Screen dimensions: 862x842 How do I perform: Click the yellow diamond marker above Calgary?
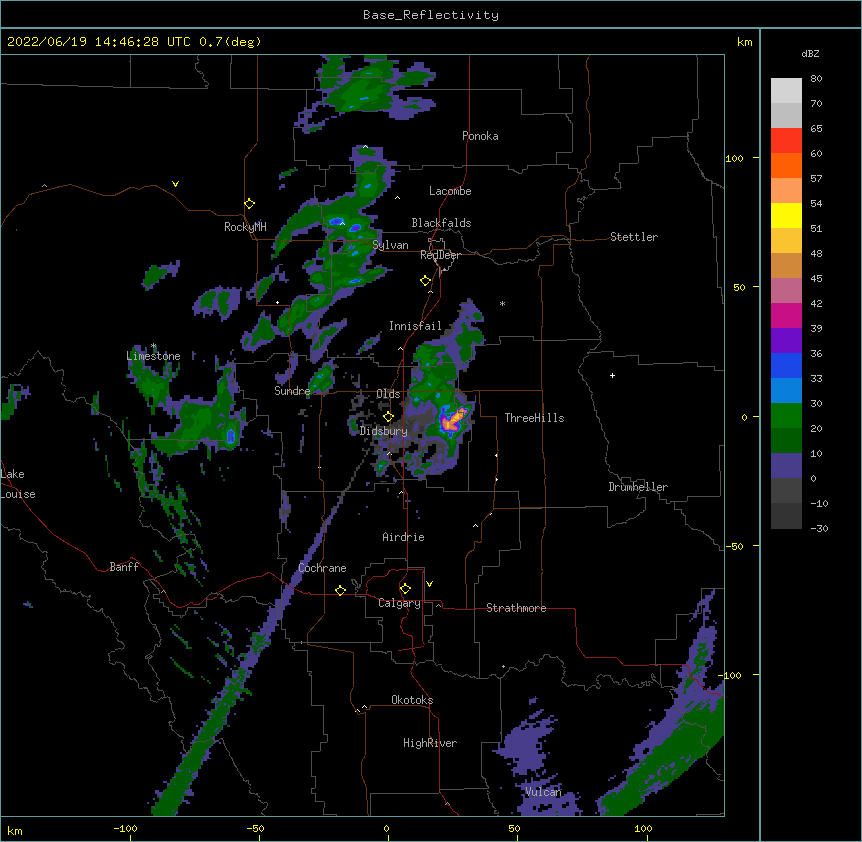click(405, 589)
